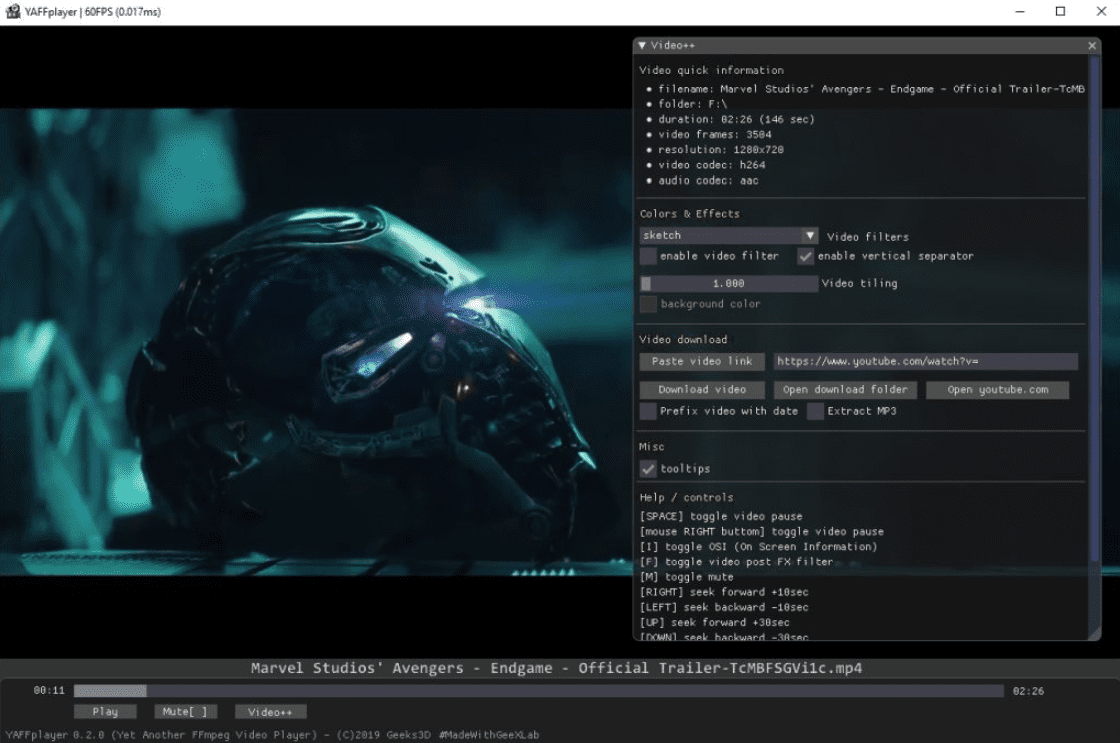Toggle the background color checkbox
Viewport: 1120px width, 743px height.
[649, 304]
